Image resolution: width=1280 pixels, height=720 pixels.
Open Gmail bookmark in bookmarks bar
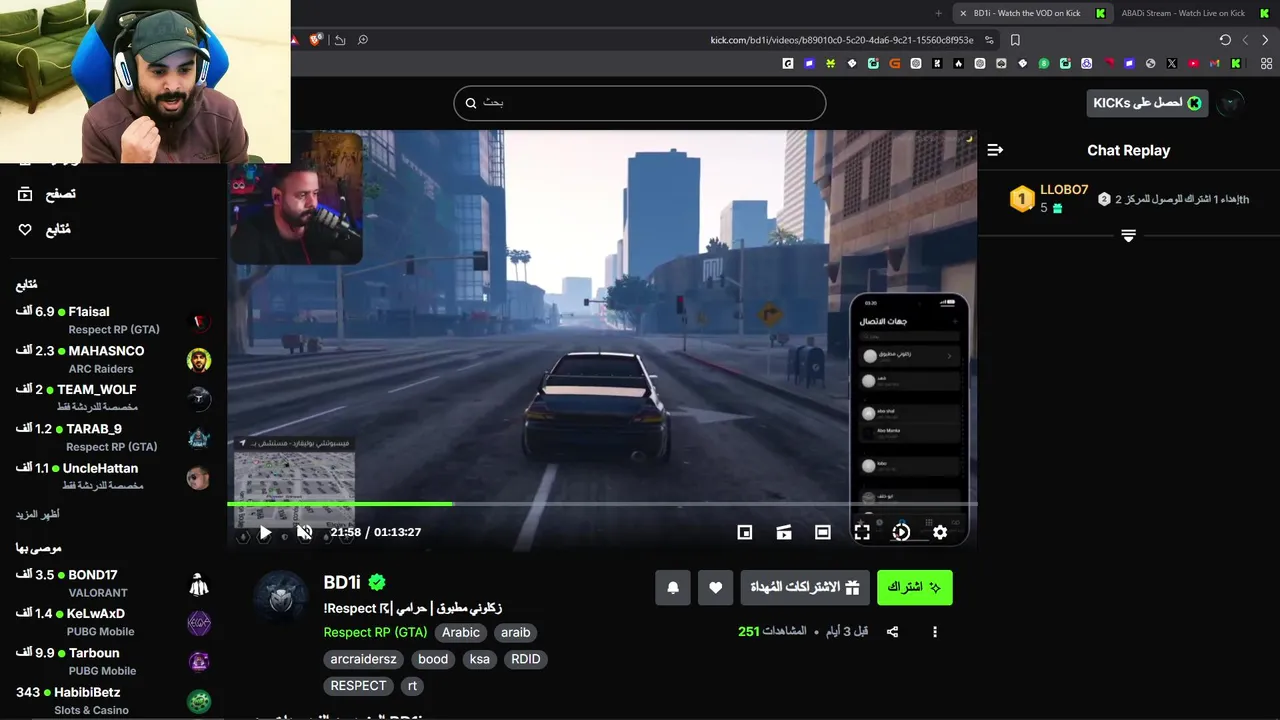[1215, 63]
